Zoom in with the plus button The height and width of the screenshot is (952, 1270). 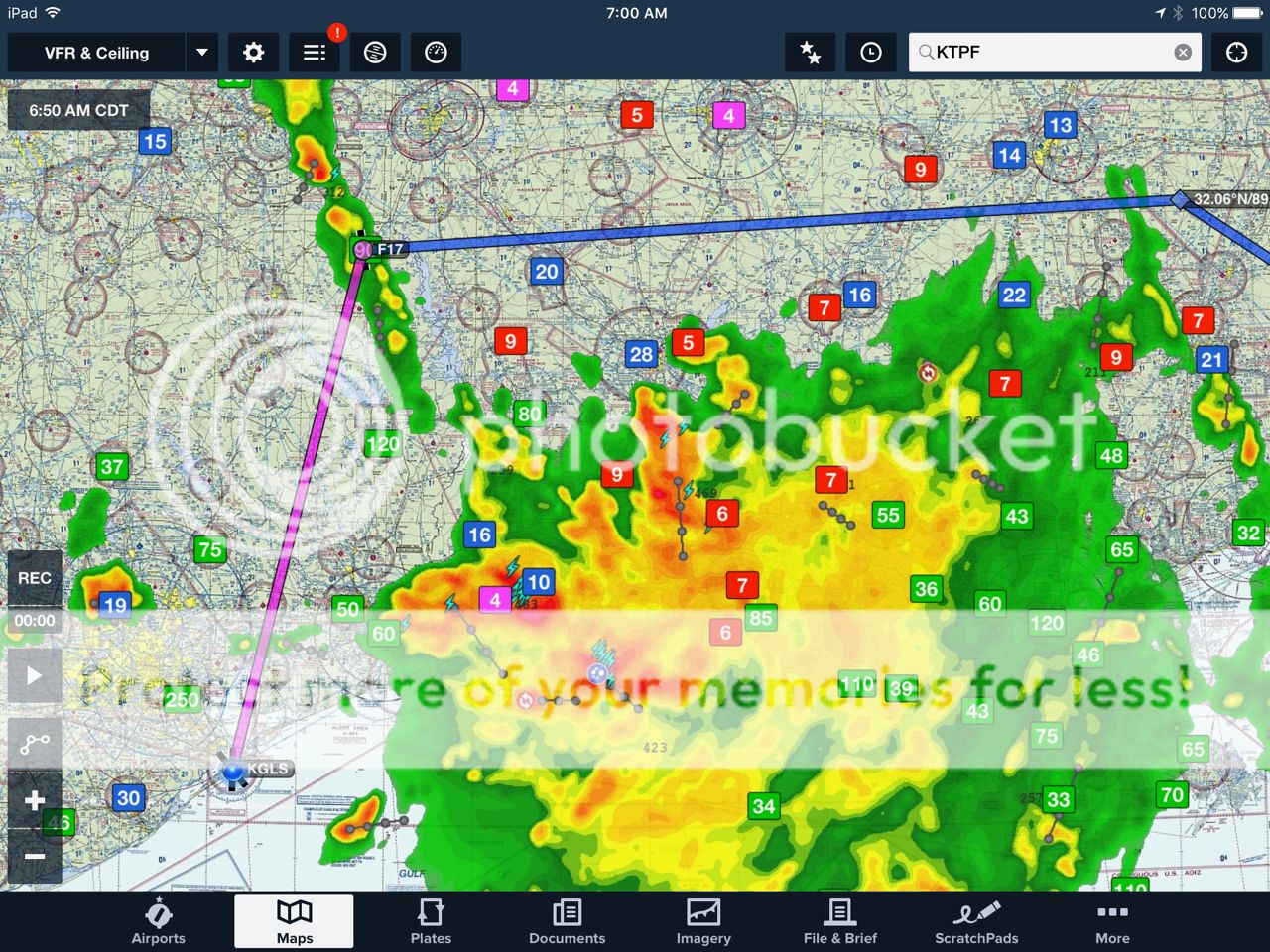[35, 800]
